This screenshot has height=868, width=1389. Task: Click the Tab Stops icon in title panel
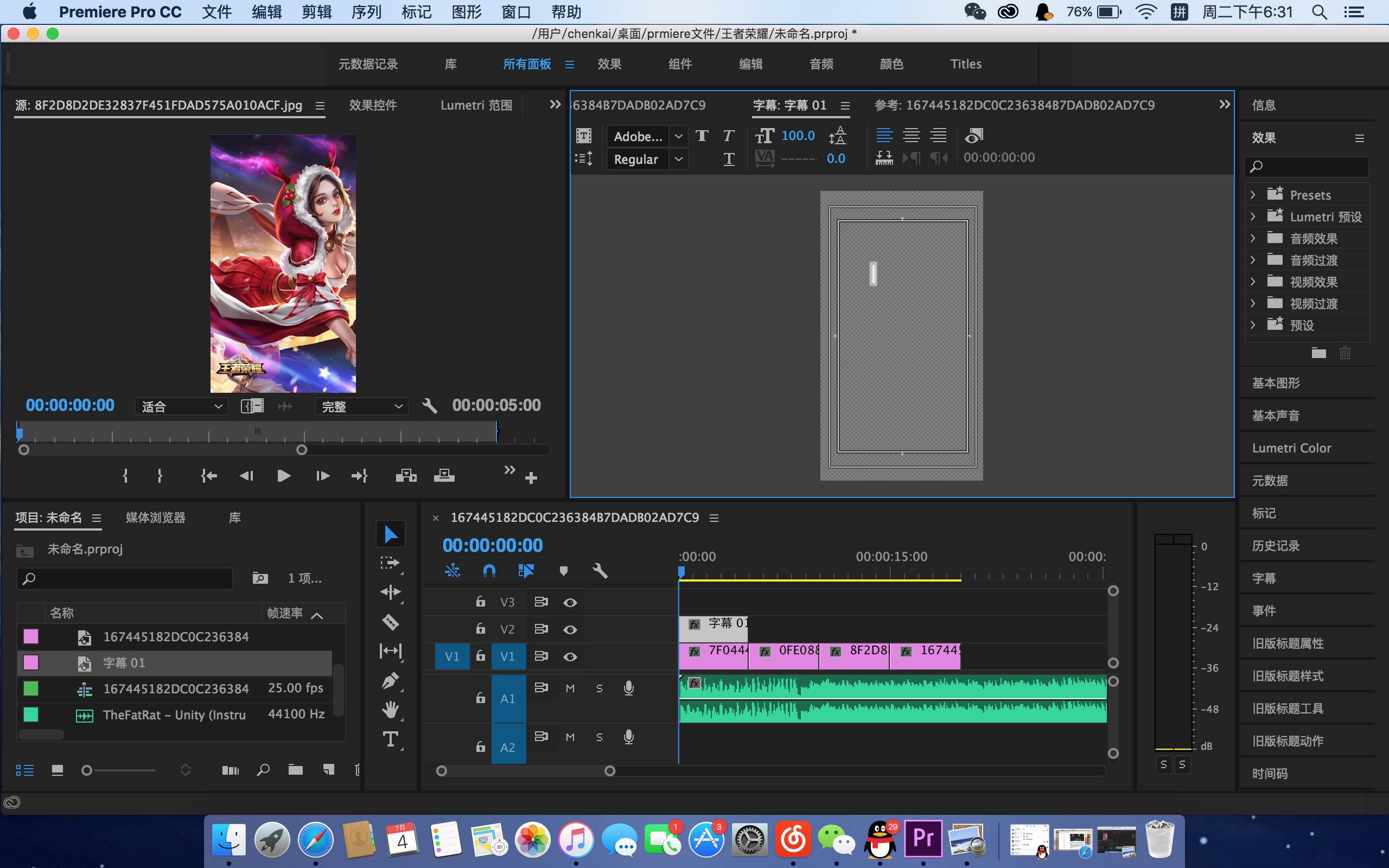pyautogui.click(x=884, y=158)
